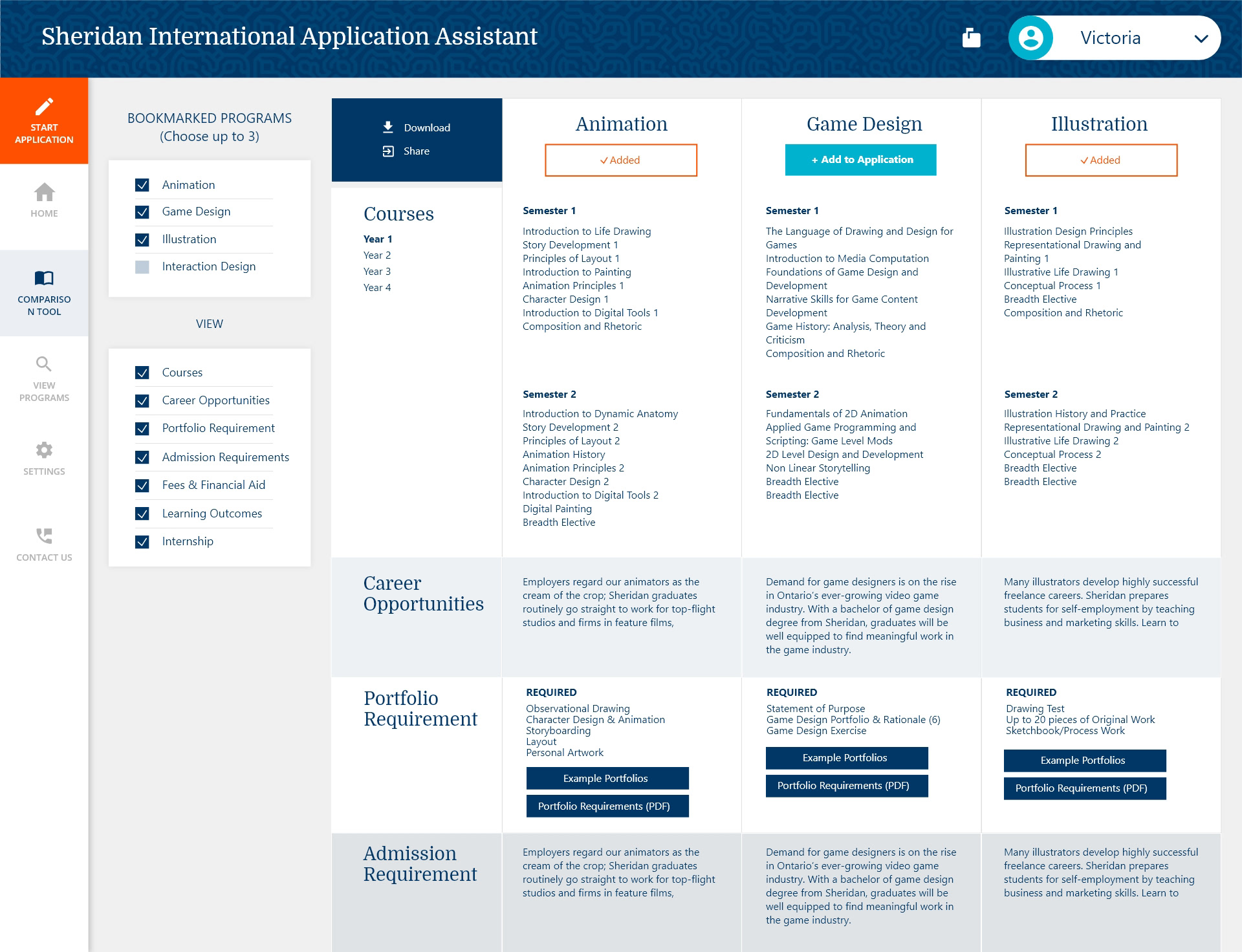Click the clipboard icon in header

971,38
